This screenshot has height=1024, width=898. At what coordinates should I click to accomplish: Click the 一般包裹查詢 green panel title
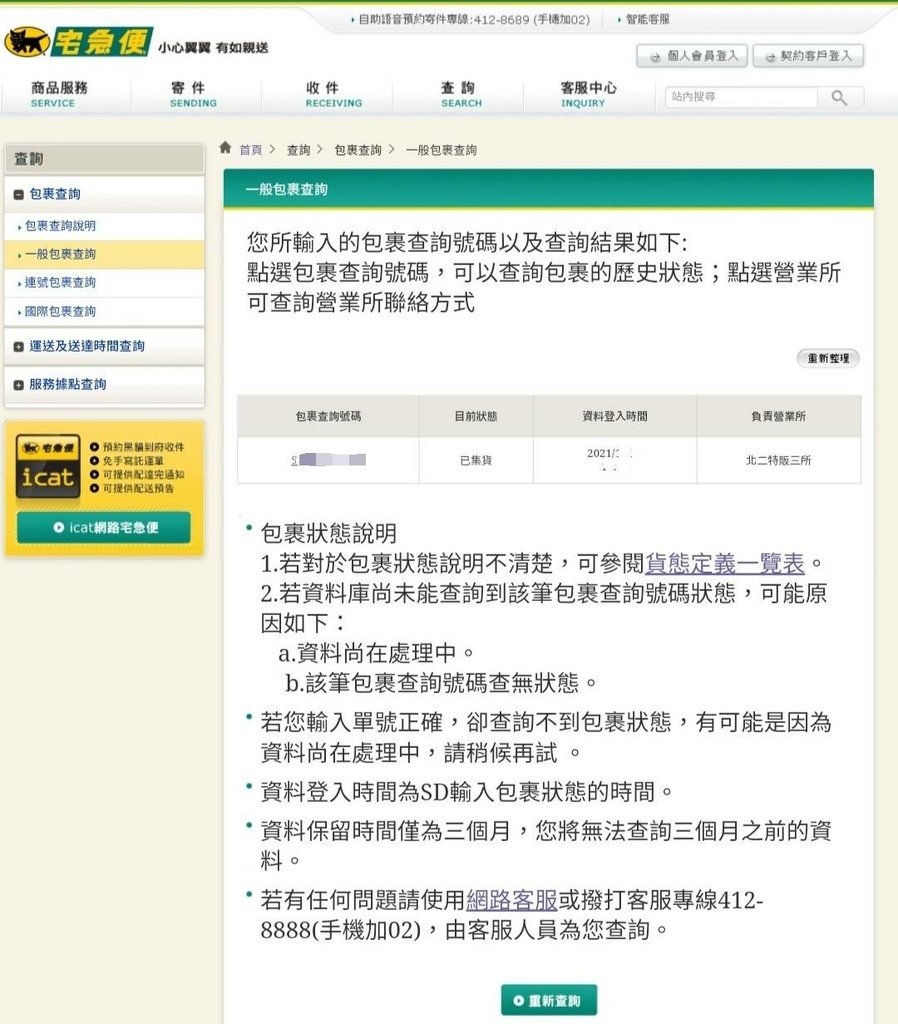287,190
